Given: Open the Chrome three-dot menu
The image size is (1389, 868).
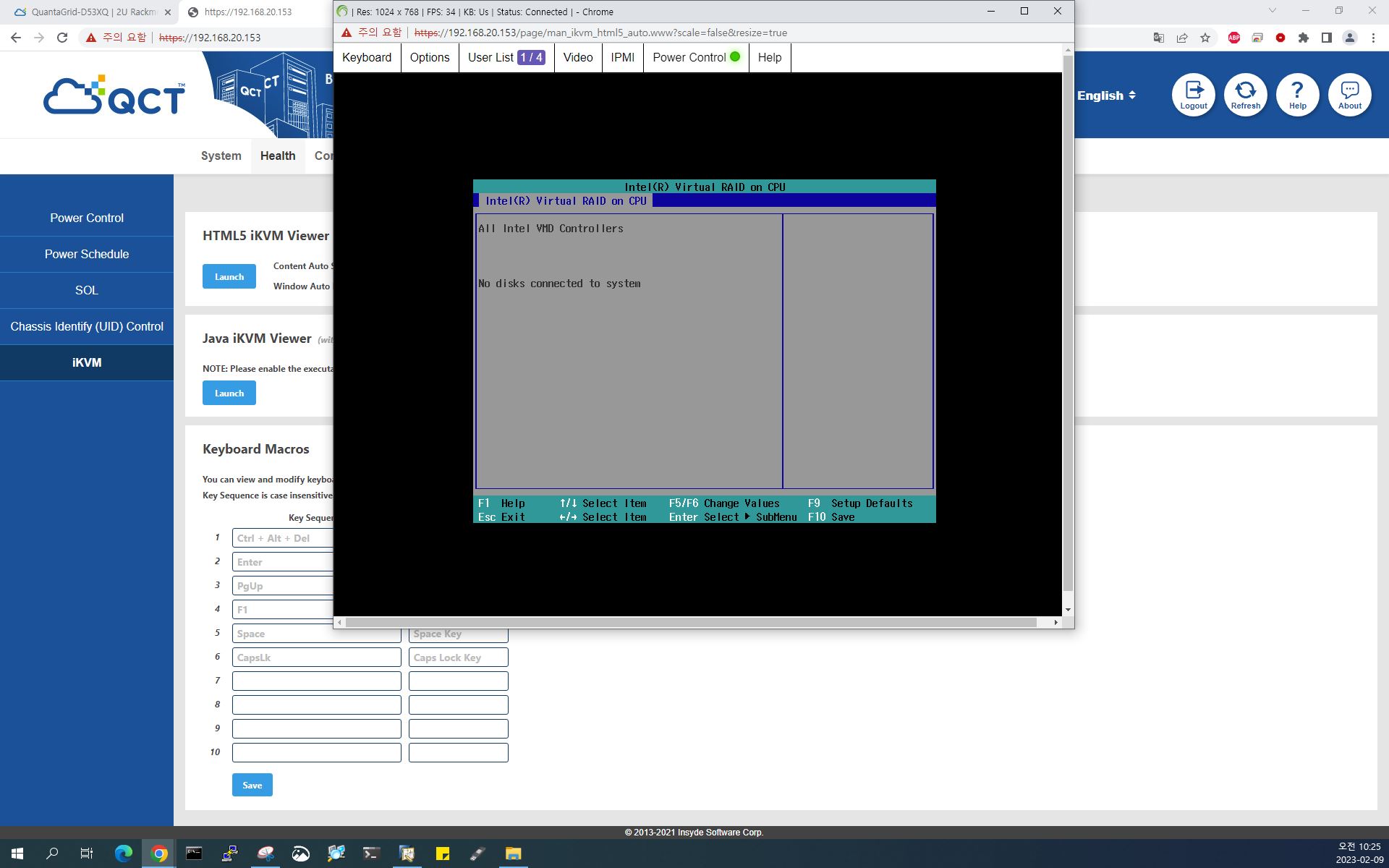Looking at the screenshot, I should (x=1373, y=38).
